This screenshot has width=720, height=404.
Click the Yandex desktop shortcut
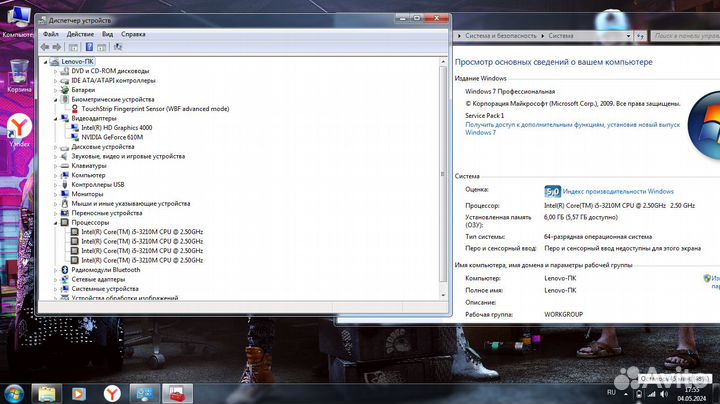(19, 130)
